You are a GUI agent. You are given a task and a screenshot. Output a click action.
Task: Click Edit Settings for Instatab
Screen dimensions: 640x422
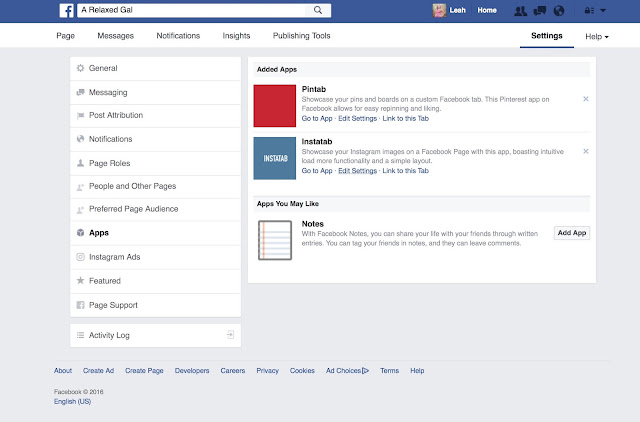tap(357, 171)
